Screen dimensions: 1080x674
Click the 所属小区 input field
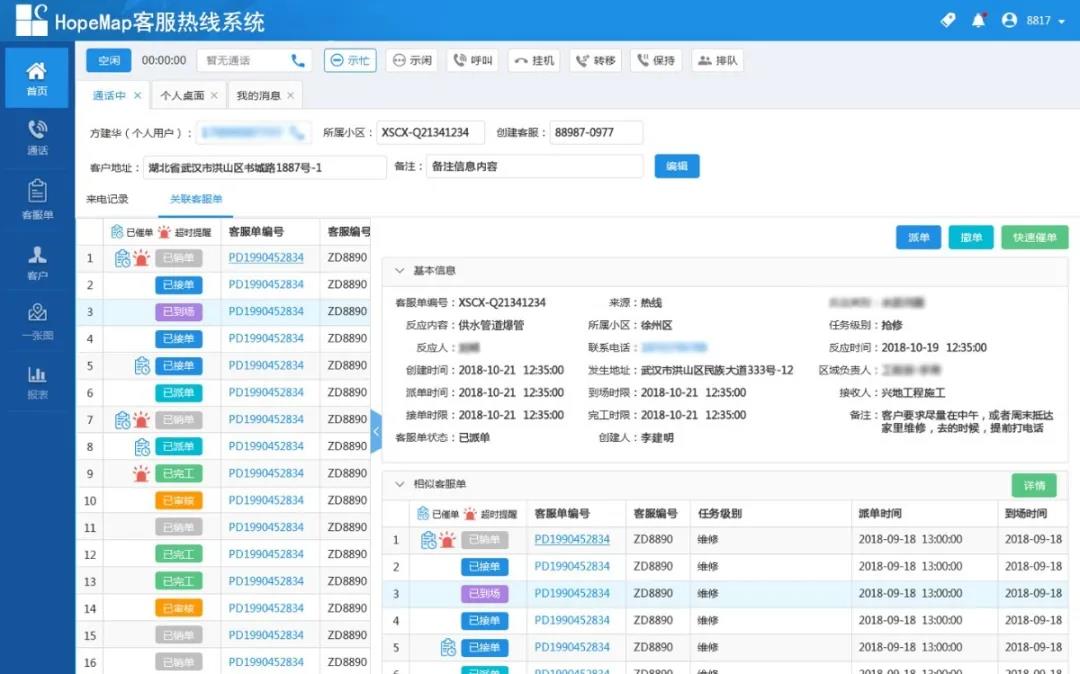pyautogui.click(x=430, y=132)
